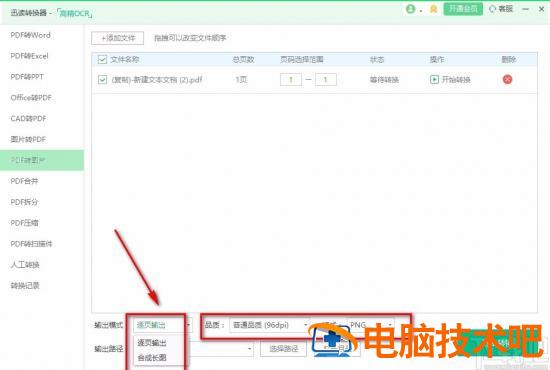Viewport: 550px width, 370px height.
Task: Select PDF转Word in sidebar
Action: pos(31,35)
